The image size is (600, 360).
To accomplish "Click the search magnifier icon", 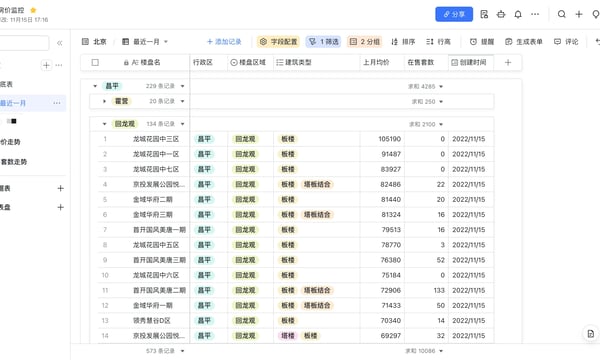I will coord(561,14).
